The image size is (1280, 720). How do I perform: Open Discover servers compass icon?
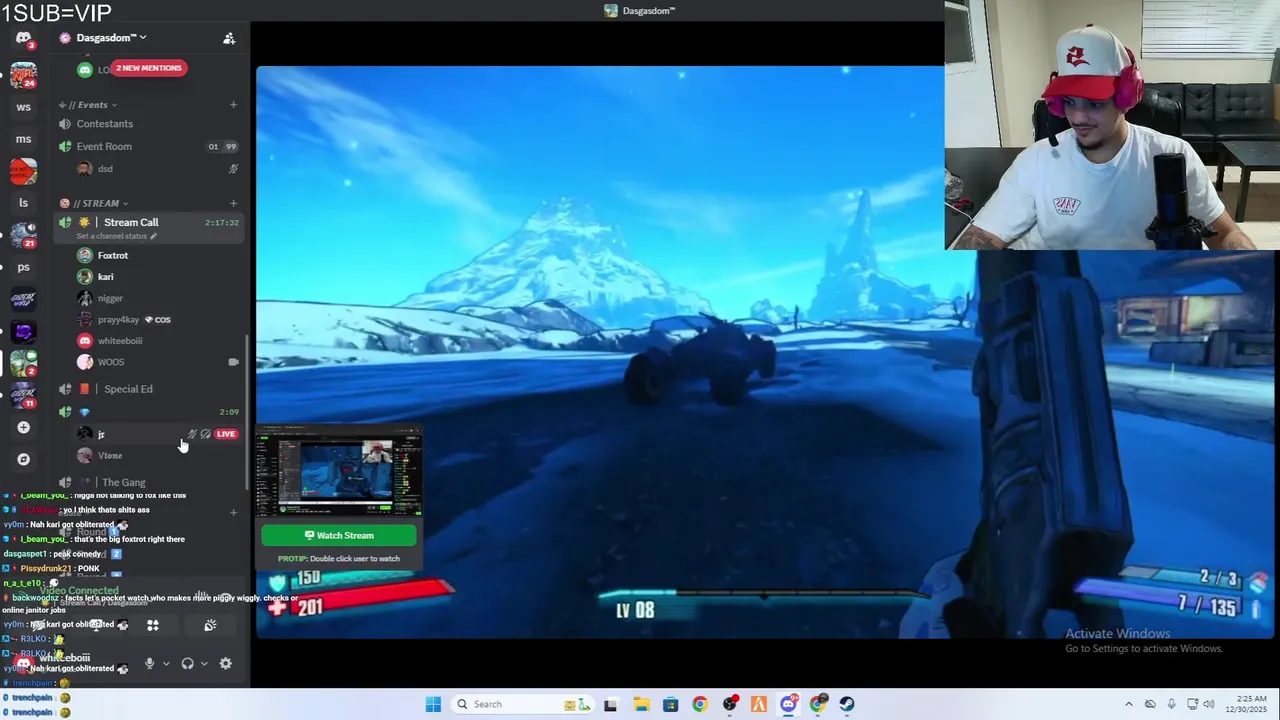coord(23,459)
